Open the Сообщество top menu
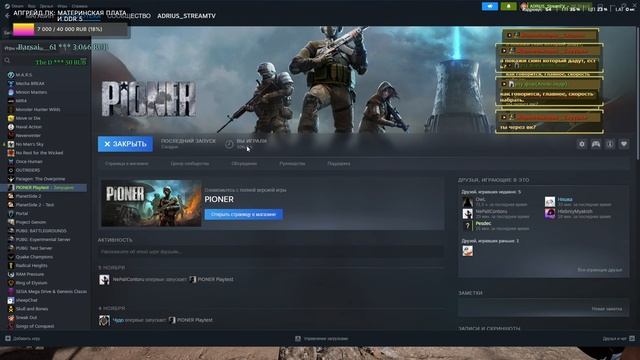Viewport: 640px width, 360px height. (129, 16)
